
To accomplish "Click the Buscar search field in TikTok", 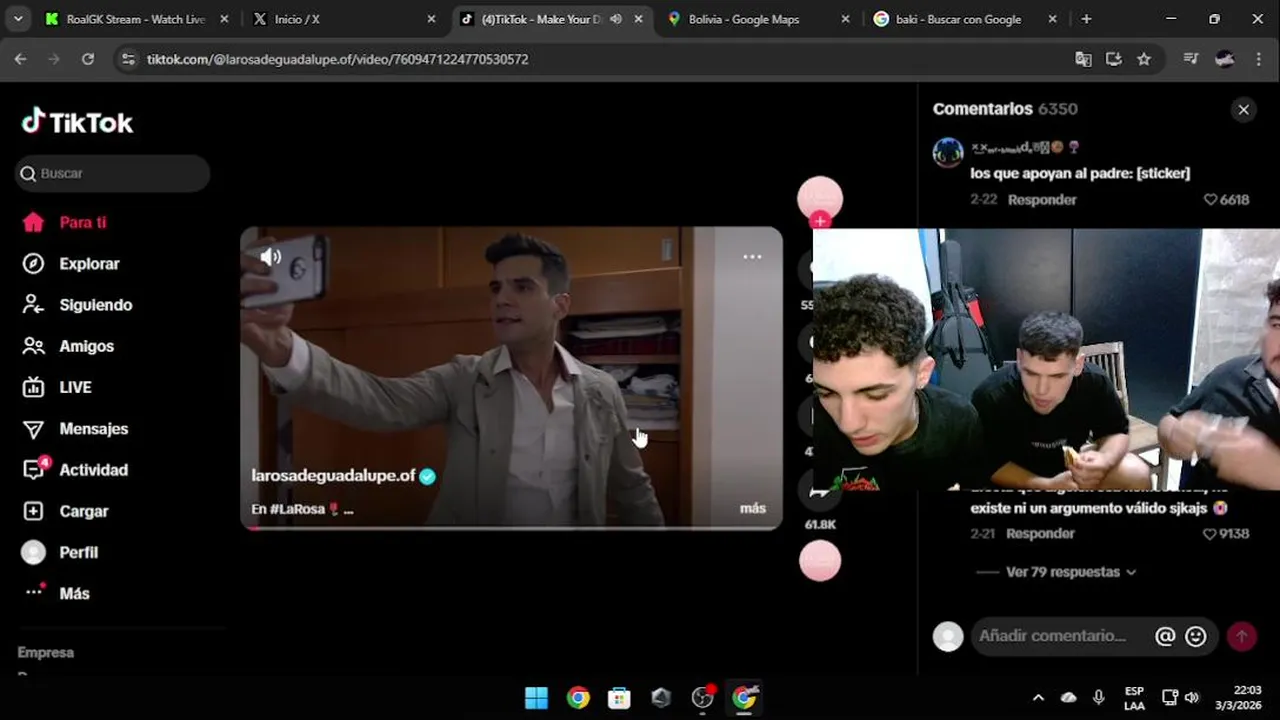I will coord(113,173).
